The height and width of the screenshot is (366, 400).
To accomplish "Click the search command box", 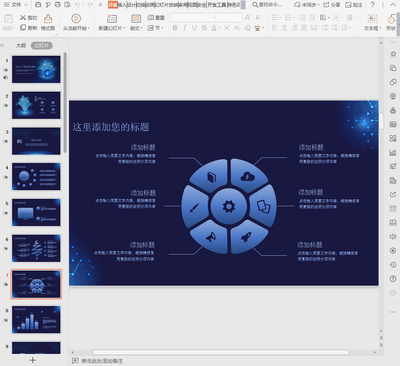I will pyautogui.click(x=267, y=5).
